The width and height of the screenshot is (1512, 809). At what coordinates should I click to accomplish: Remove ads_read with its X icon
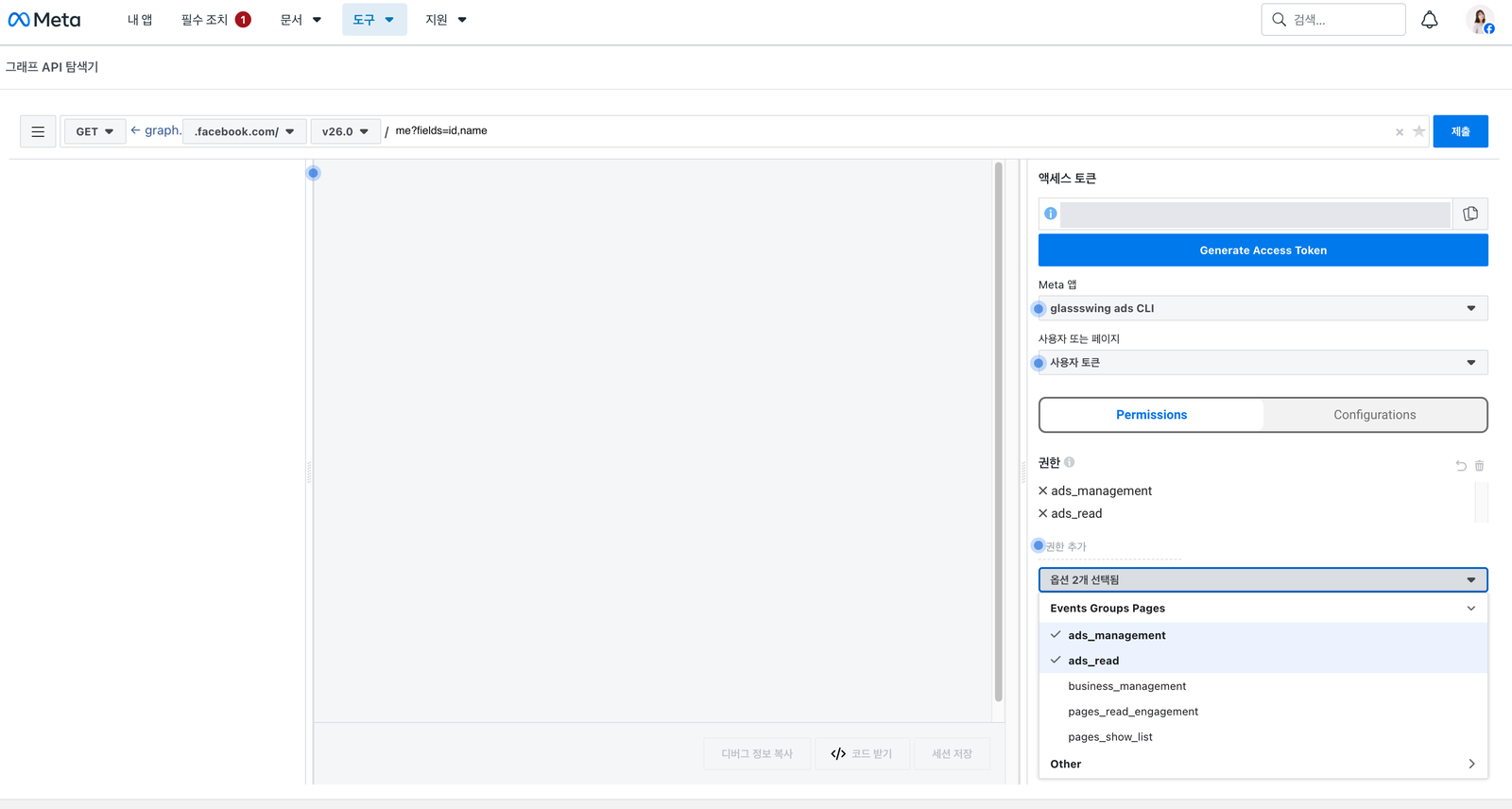pos(1043,513)
